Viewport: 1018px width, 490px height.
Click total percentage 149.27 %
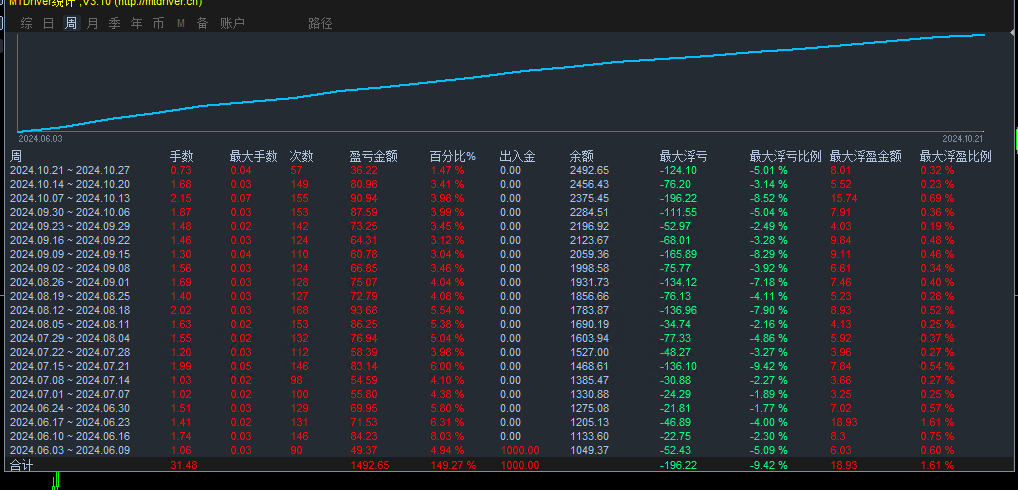[x=453, y=465]
